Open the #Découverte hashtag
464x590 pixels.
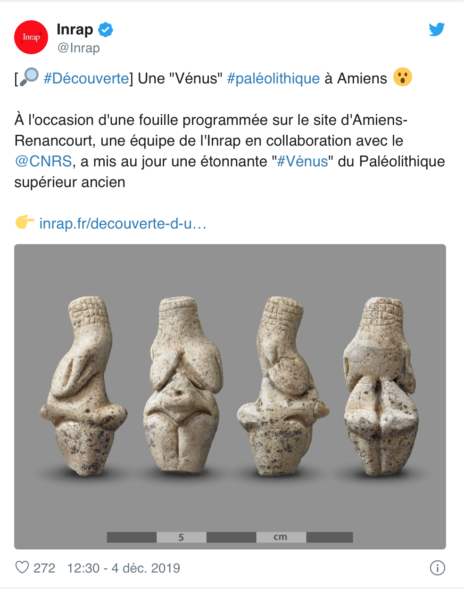point(86,78)
